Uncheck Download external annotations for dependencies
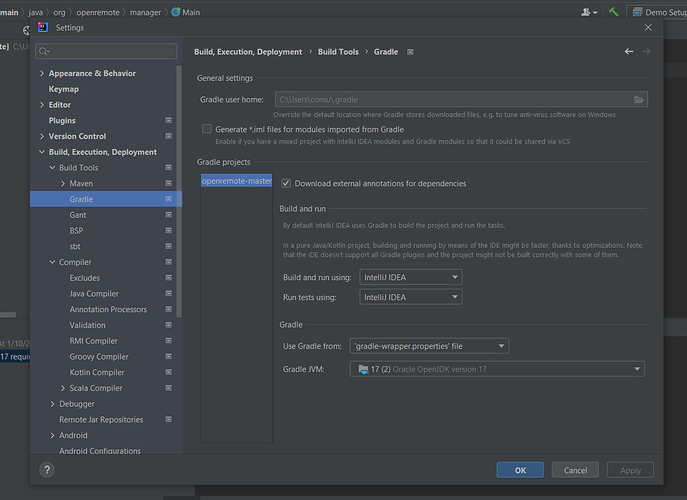687x500 pixels. [287, 183]
